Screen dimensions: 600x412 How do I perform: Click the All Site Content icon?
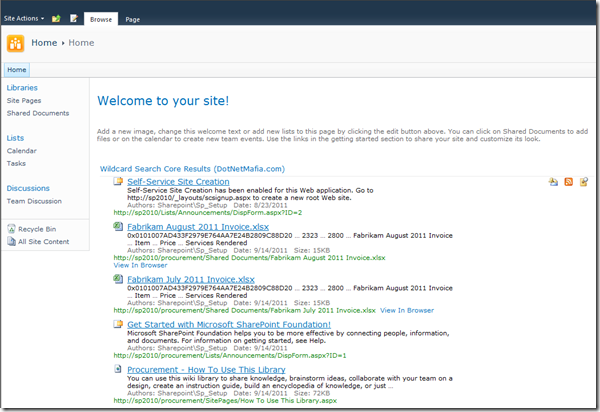[x=11, y=241]
